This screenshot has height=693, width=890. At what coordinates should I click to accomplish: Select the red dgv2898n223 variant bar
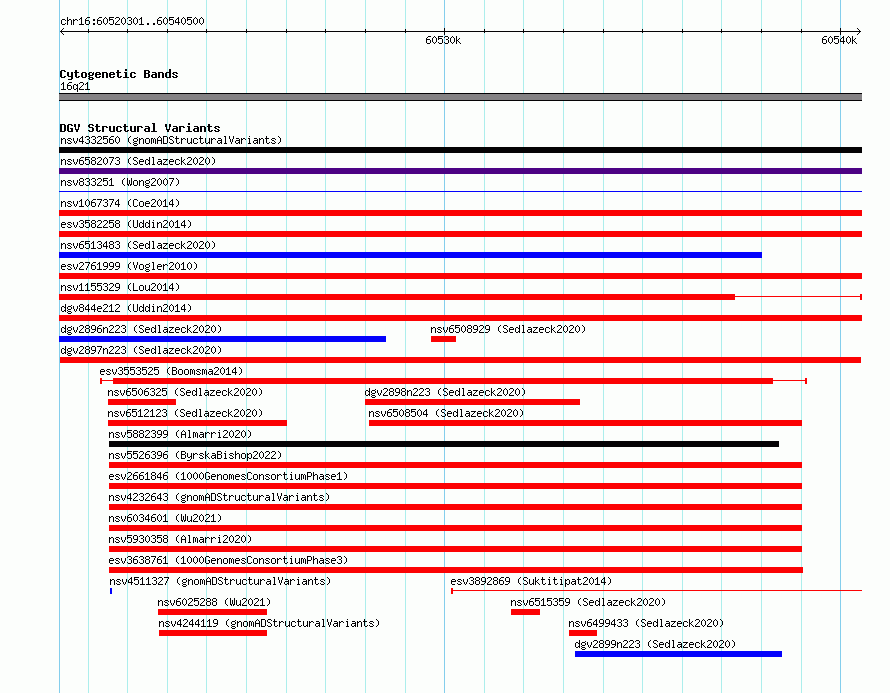(x=472, y=402)
